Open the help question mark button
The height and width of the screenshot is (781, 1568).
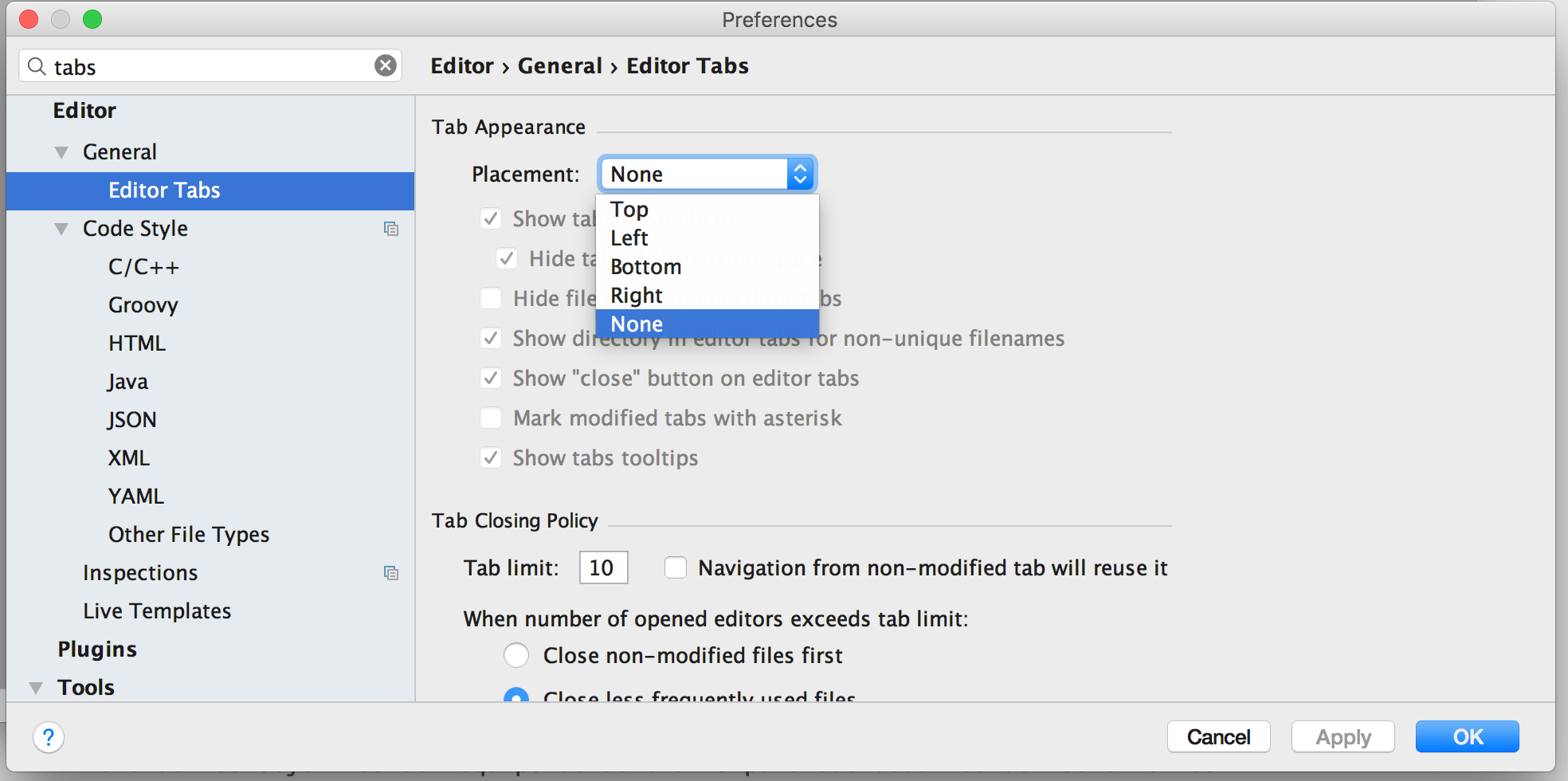tap(49, 737)
